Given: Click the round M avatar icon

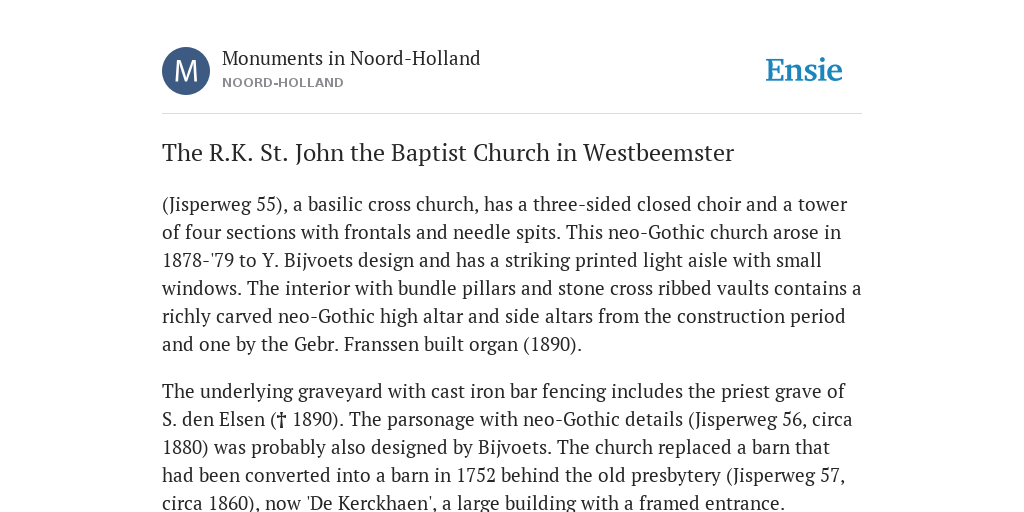Looking at the screenshot, I should [x=186, y=71].
